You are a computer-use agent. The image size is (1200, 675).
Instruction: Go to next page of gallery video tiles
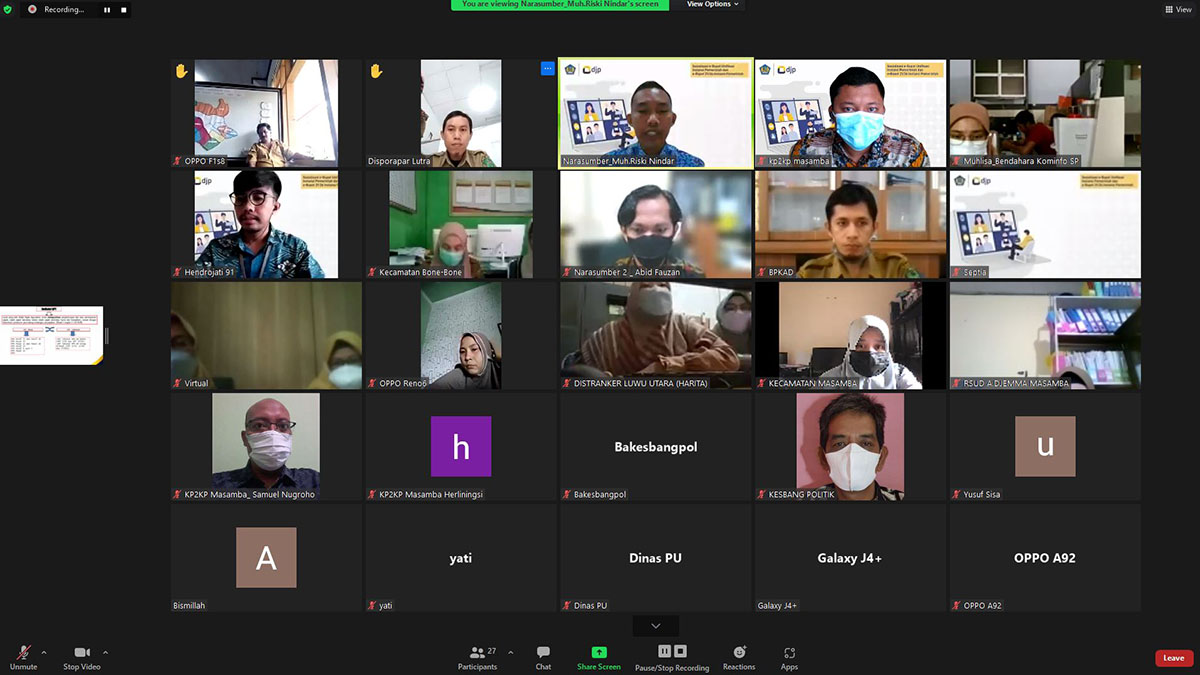656,626
